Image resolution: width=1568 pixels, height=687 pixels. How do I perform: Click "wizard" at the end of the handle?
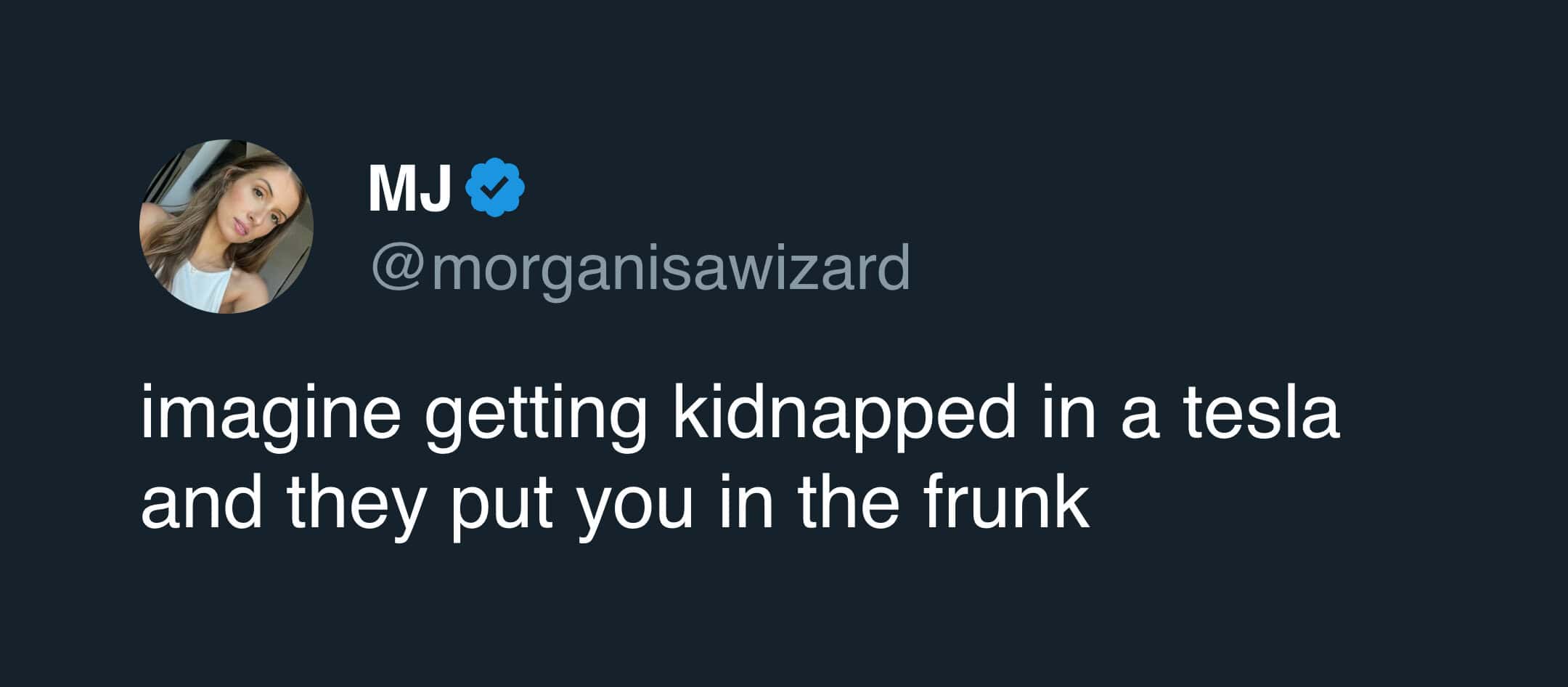819,267
